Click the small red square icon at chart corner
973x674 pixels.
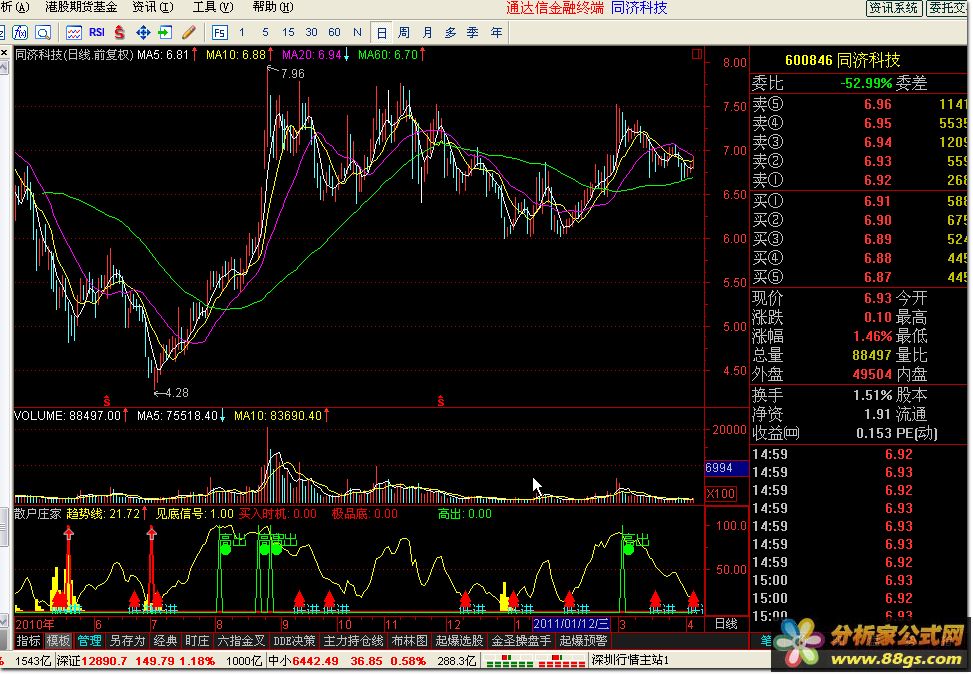(x=696, y=54)
